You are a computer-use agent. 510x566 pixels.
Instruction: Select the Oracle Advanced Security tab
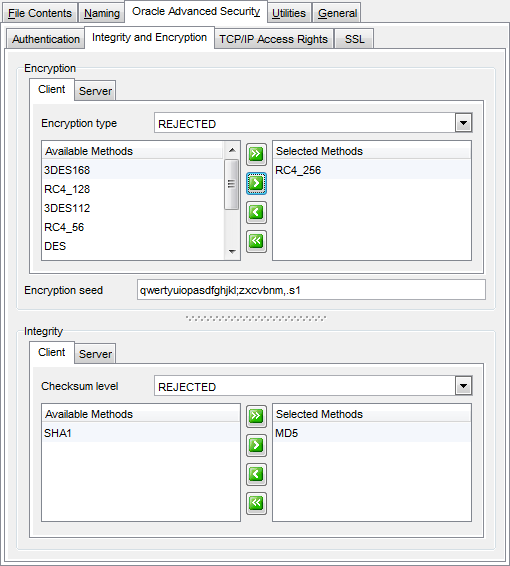coord(196,12)
